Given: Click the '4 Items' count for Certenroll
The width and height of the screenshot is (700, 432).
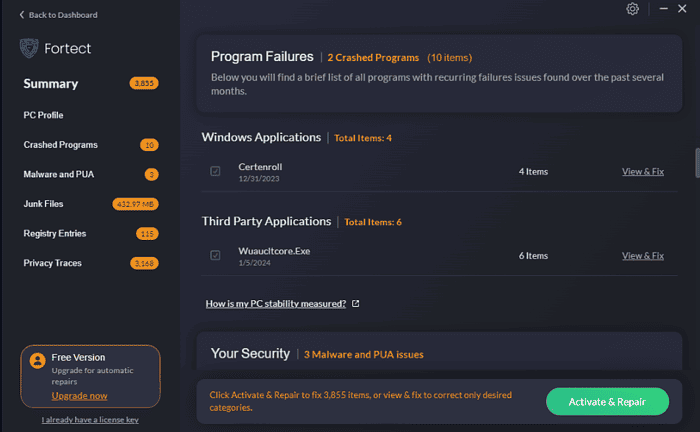Looking at the screenshot, I should click(x=533, y=171).
